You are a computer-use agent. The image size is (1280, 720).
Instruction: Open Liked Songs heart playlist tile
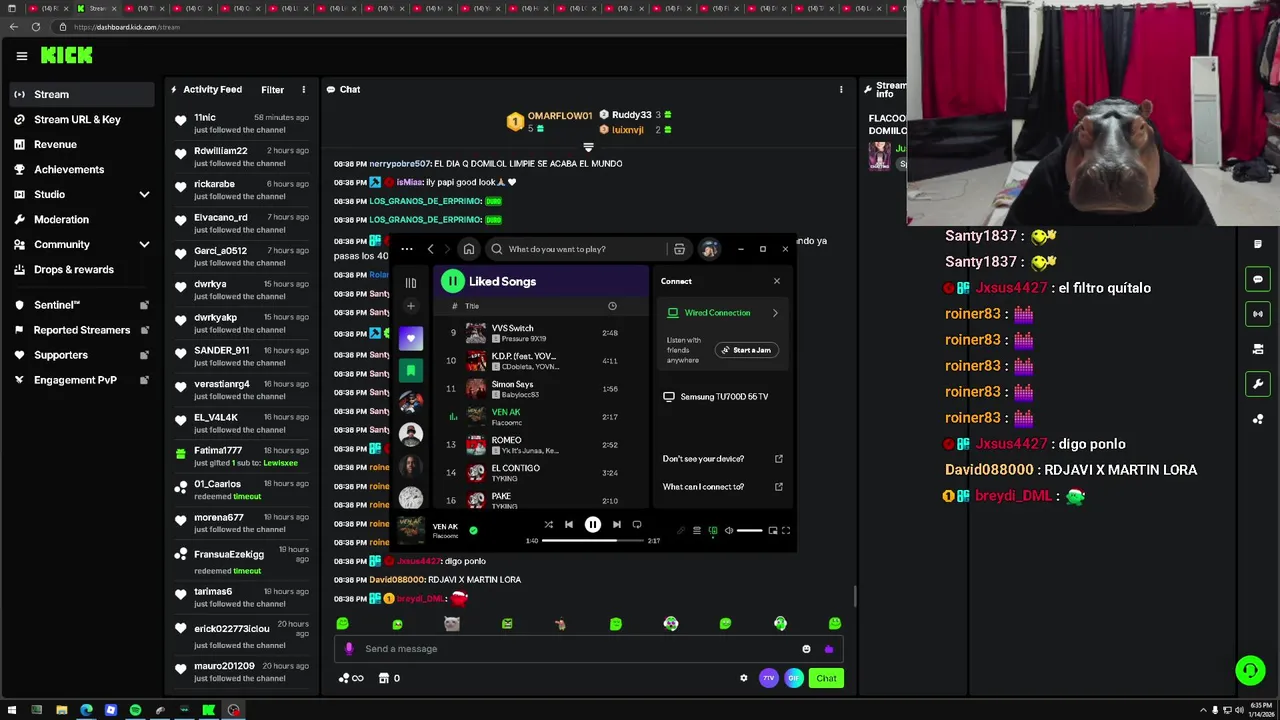click(x=410, y=338)
